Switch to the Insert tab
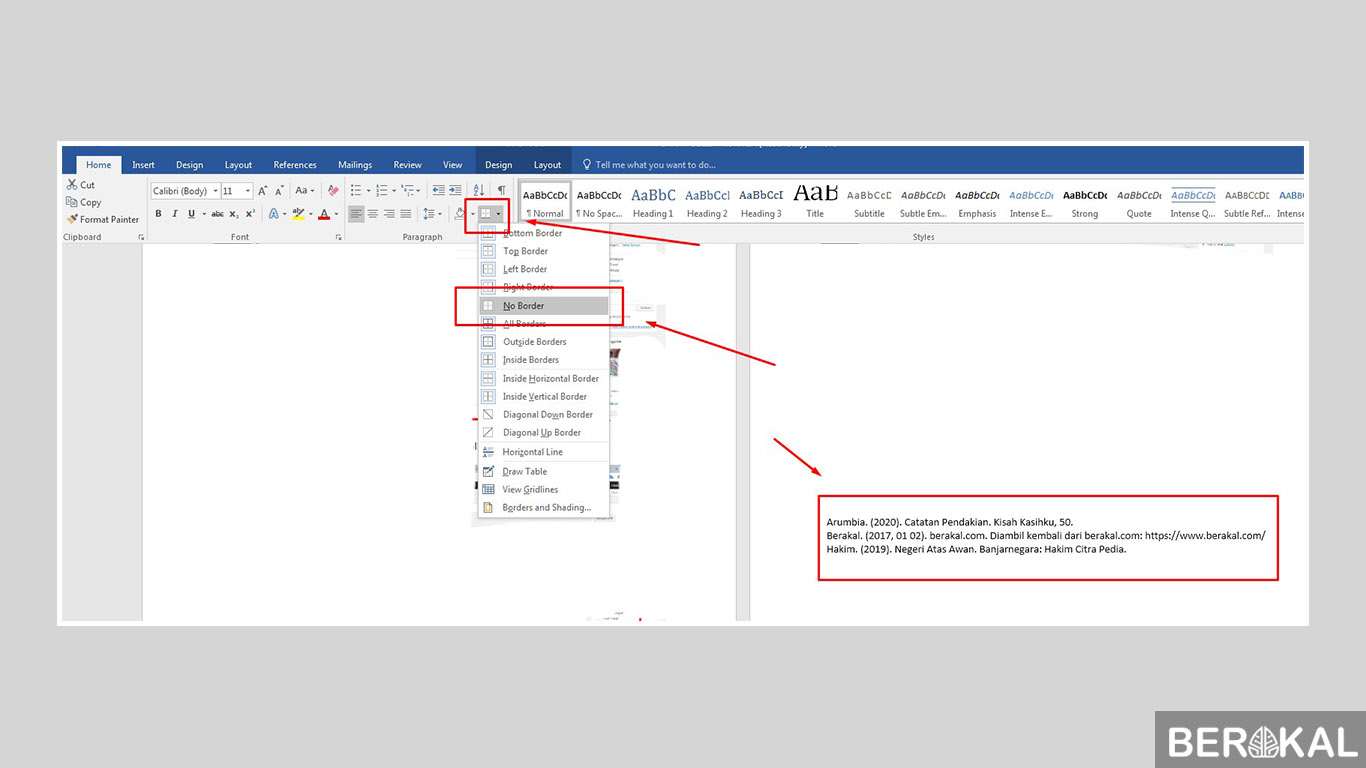 (143, 165)
